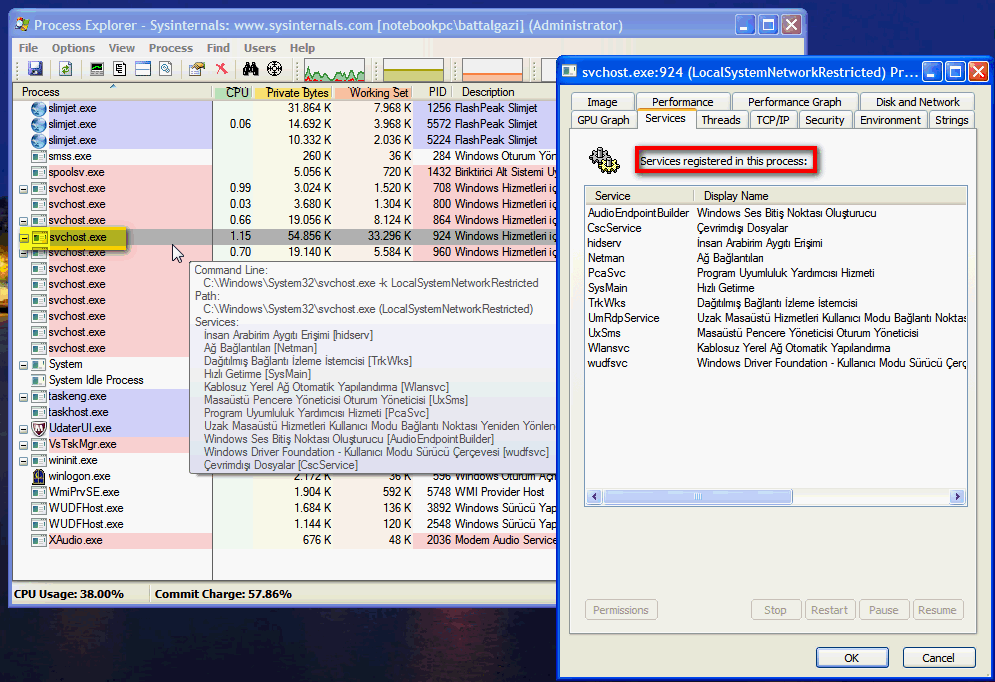Screen dimensions: 995x682
Task: Click the properties dialog title bar icon
Action: click(569, 72)
